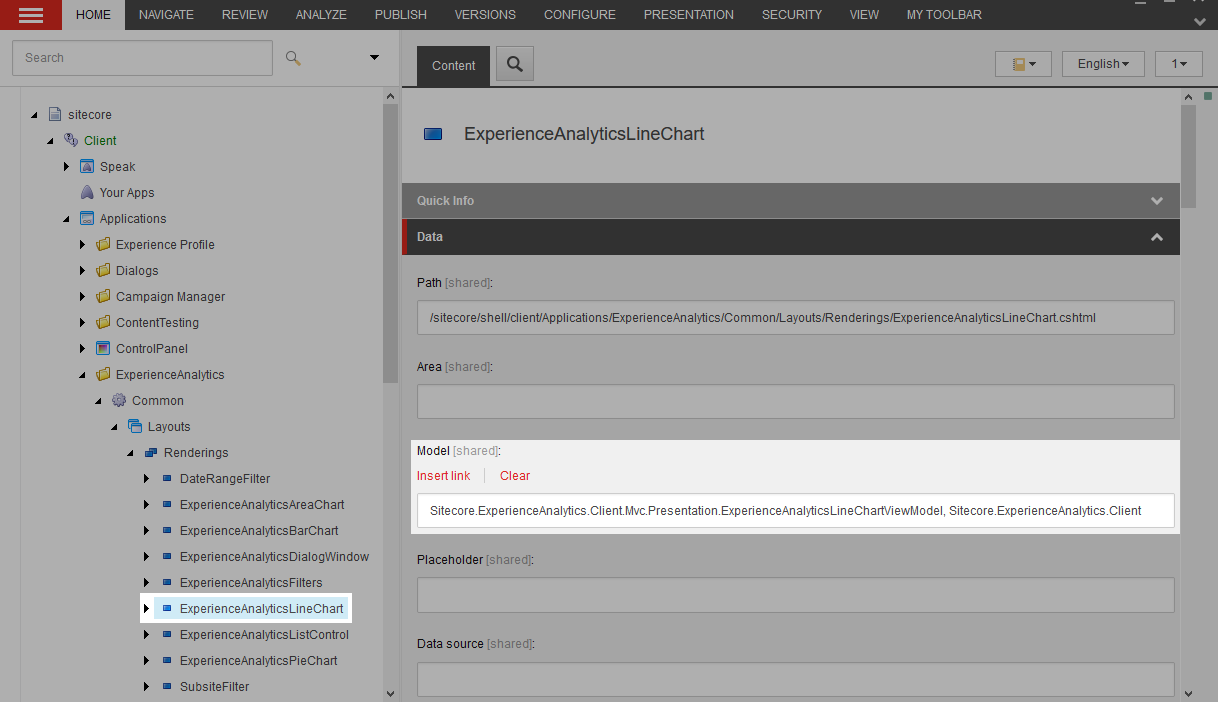Viewport: 1218px width, 702px height.
Task: Click the Placeholder field
Action: click(x=795, y=595)
